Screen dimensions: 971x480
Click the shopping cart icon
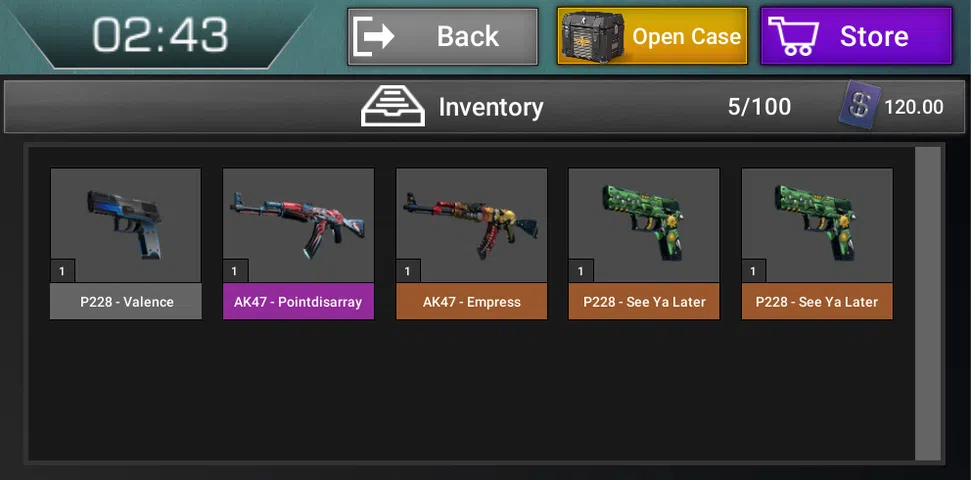point(793,36)
